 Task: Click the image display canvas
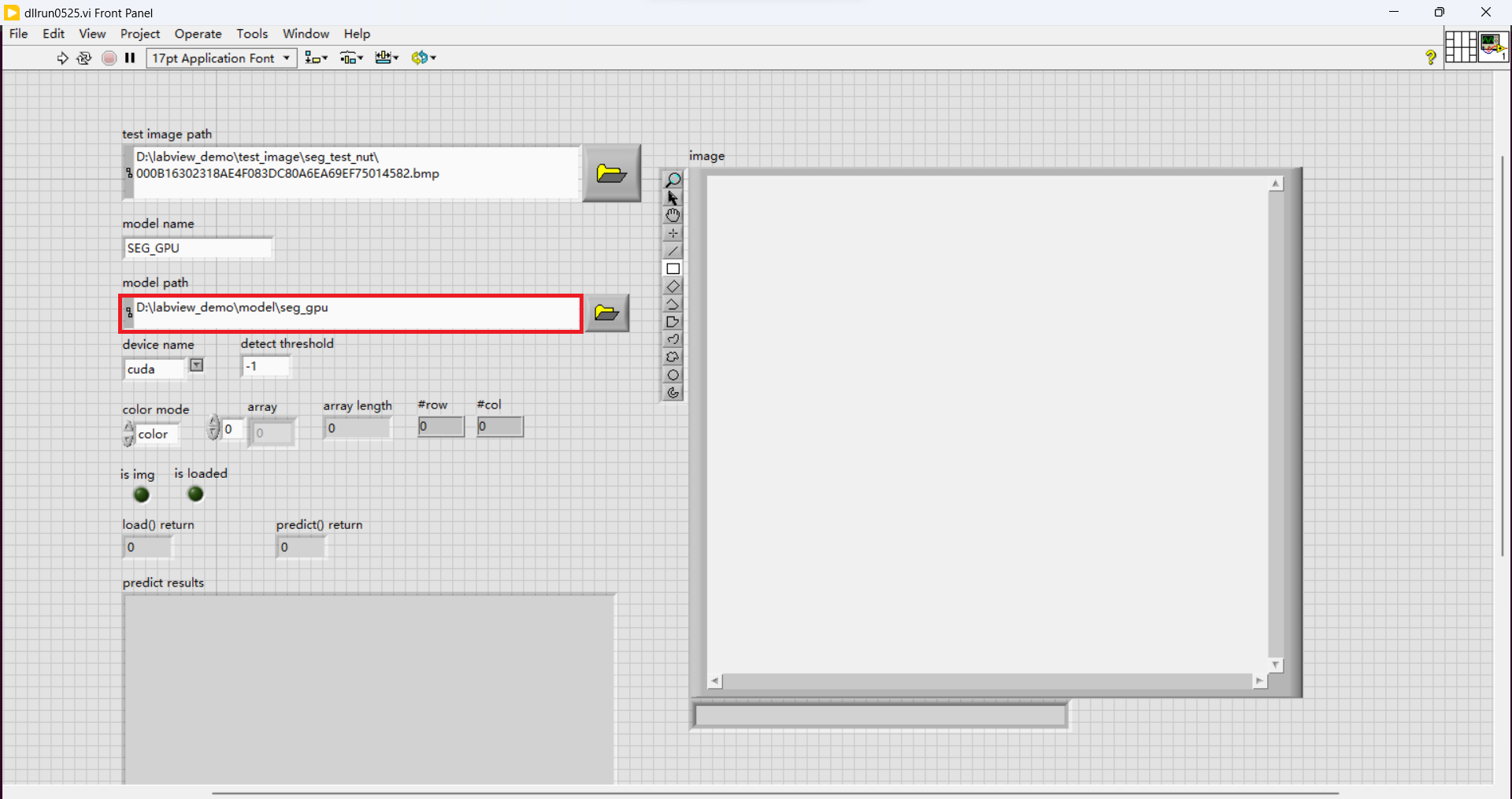[x=988, y=424]
